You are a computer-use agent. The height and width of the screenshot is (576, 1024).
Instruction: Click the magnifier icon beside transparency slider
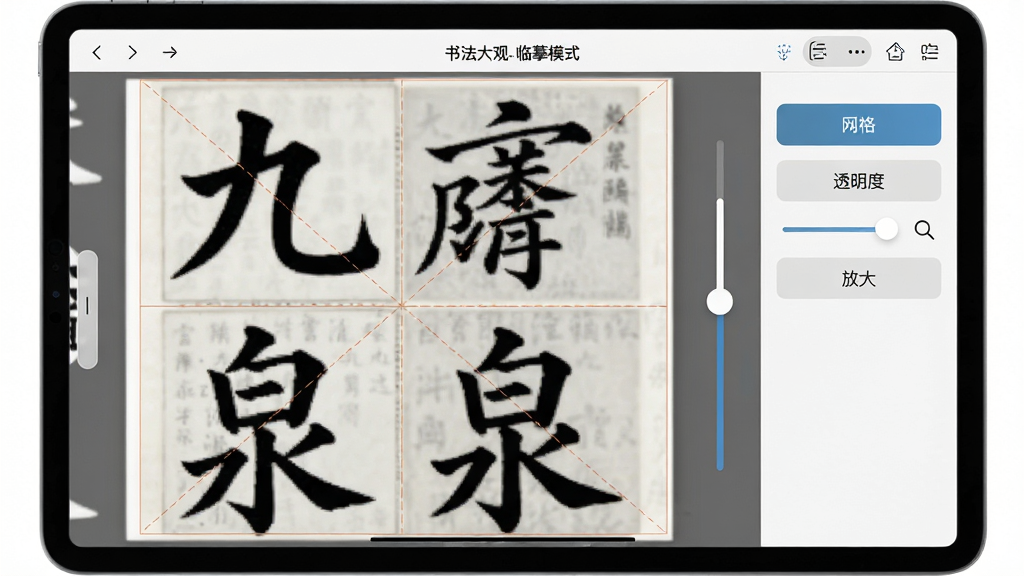pyautogui.click(x=924, y=230)
